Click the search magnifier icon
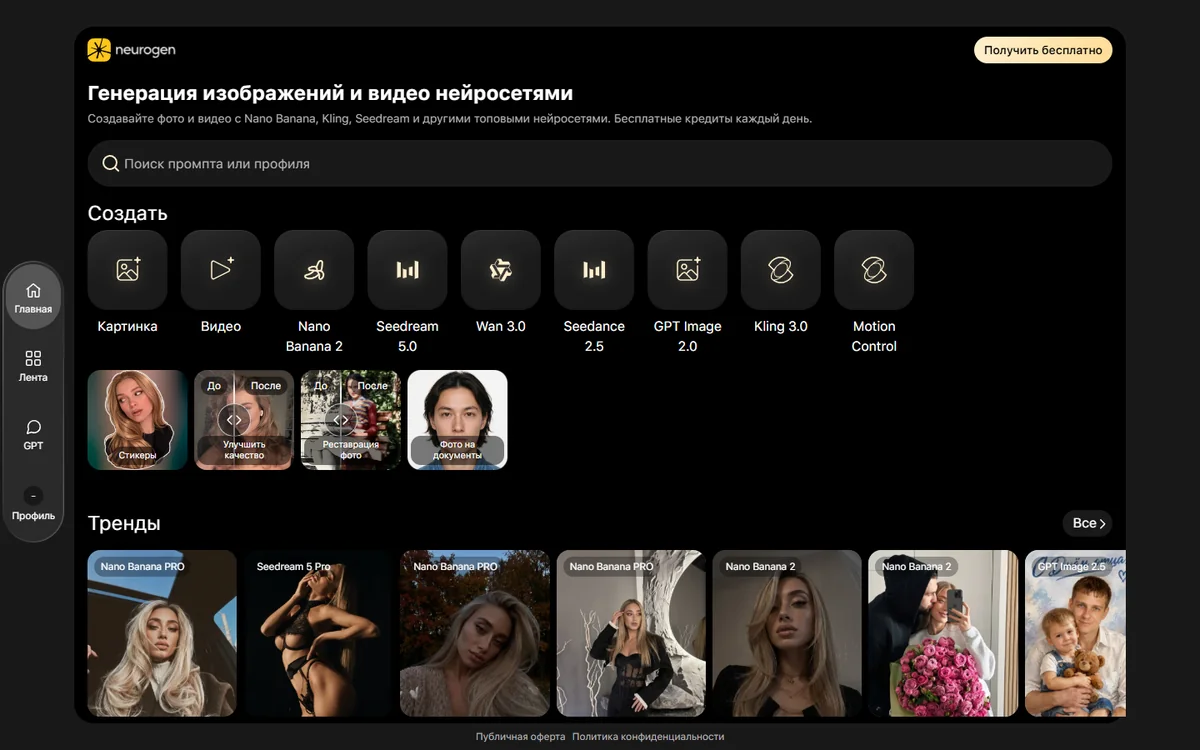The width and height of the screenshot is (1200, 750). [x=111, y=163]
